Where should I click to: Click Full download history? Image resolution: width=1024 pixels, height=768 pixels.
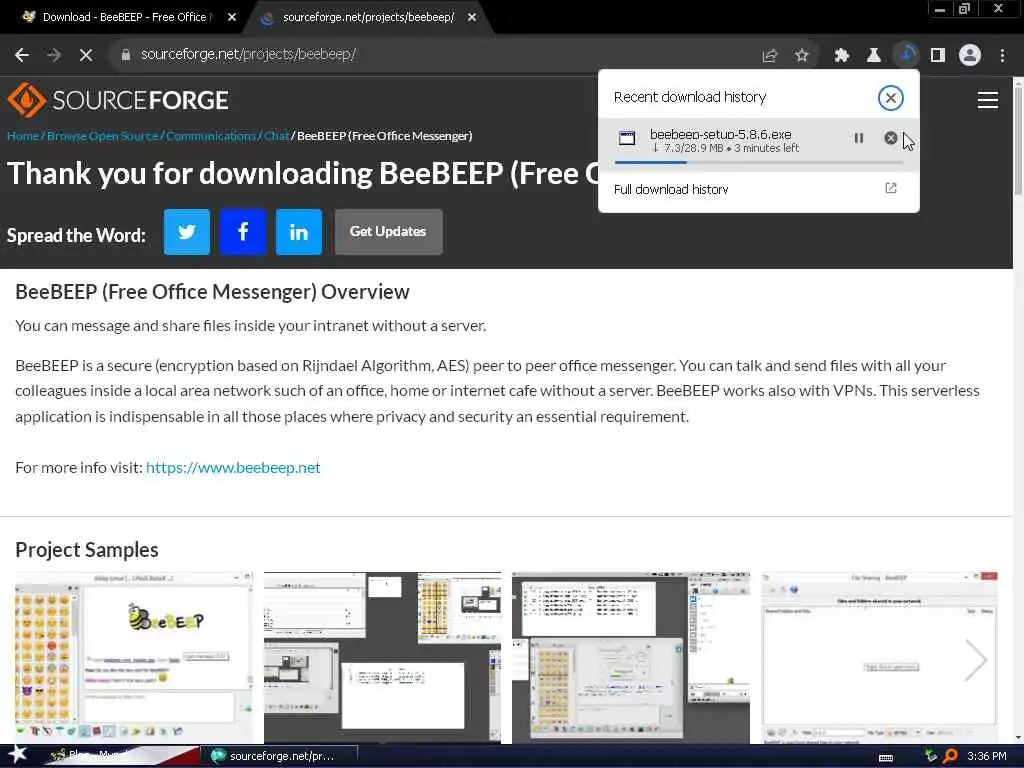tap(671, 189)
